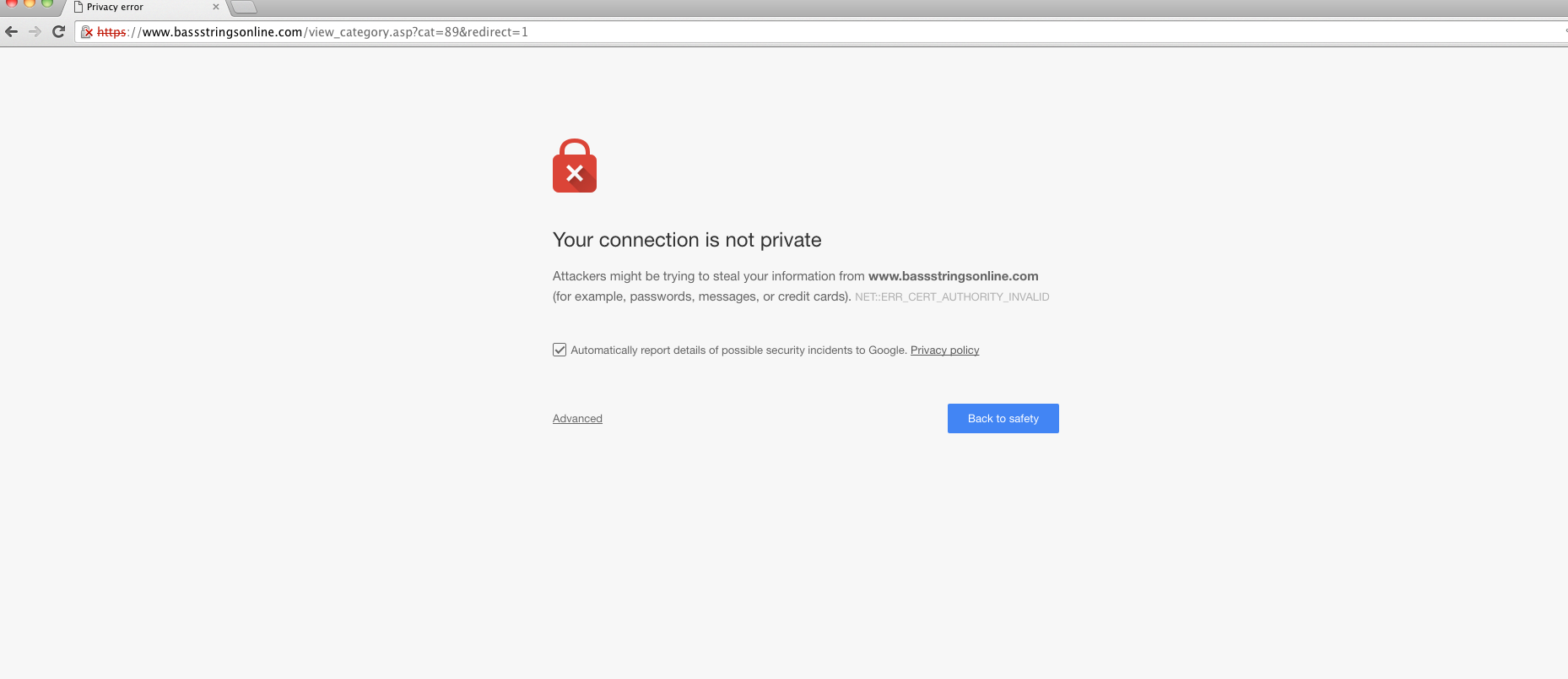This screenshot has height=679, width=1568.
Task: Maximize the window with the green button
Action: pos(47,3)
